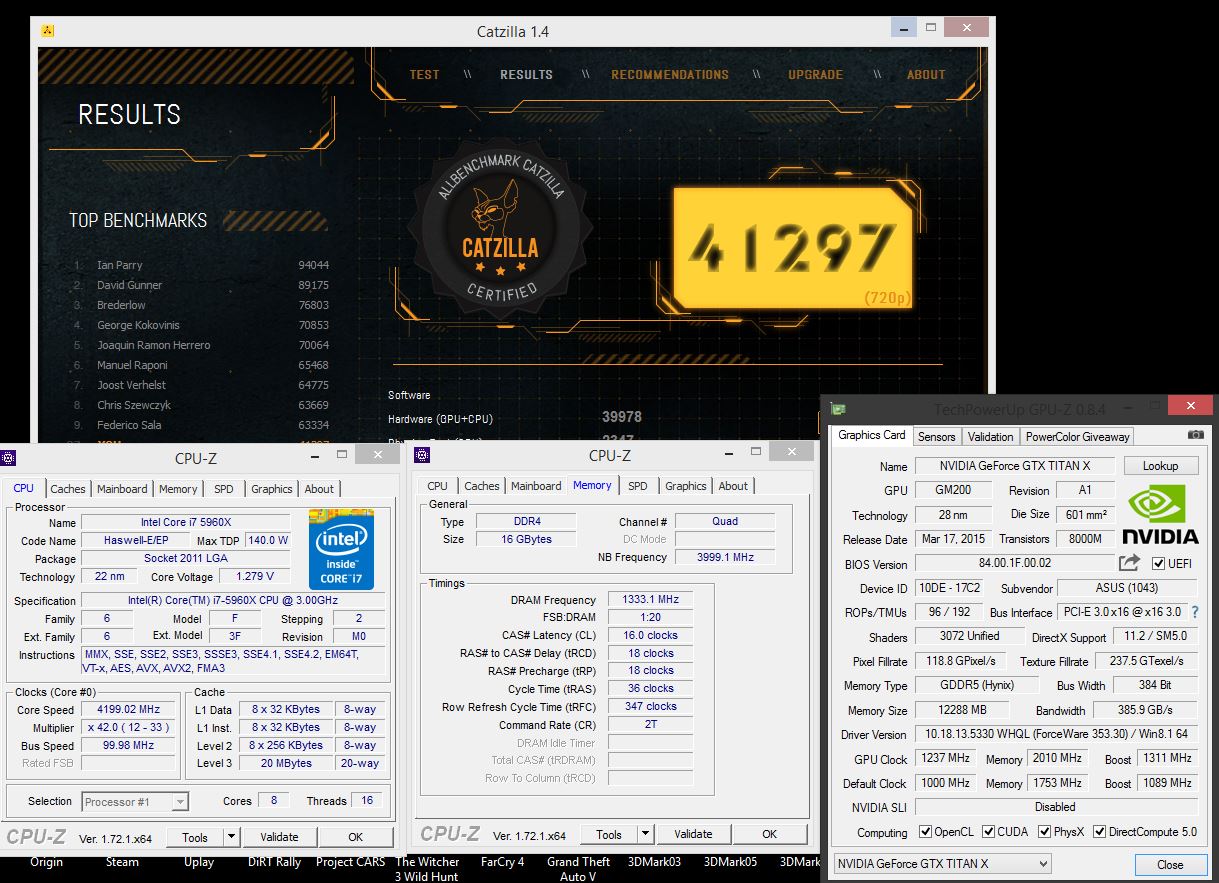1219x883 pixels.
Task: Toggle the CUDA checkbox
Action: point(988,832)
